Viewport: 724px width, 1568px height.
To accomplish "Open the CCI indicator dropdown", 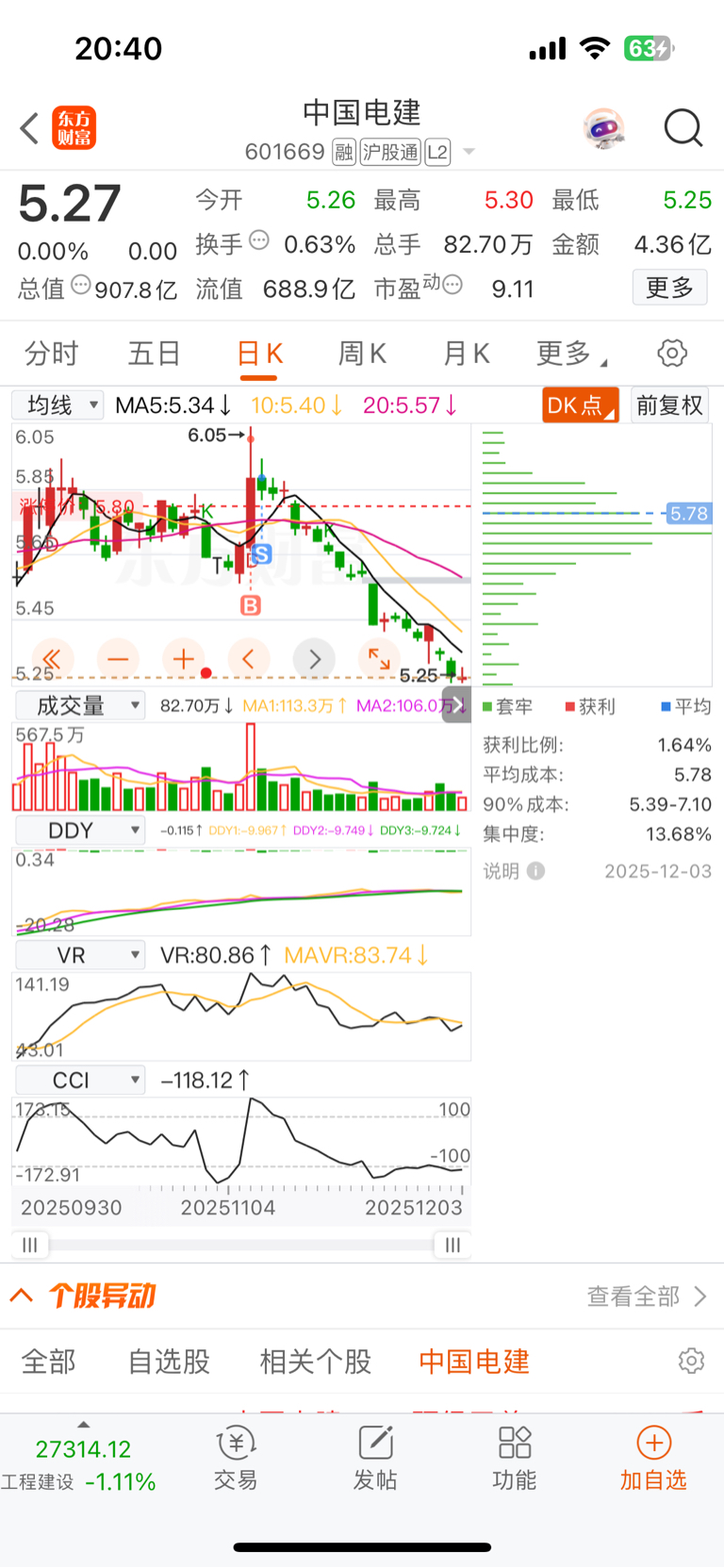I will click(x=80, y=1080).
